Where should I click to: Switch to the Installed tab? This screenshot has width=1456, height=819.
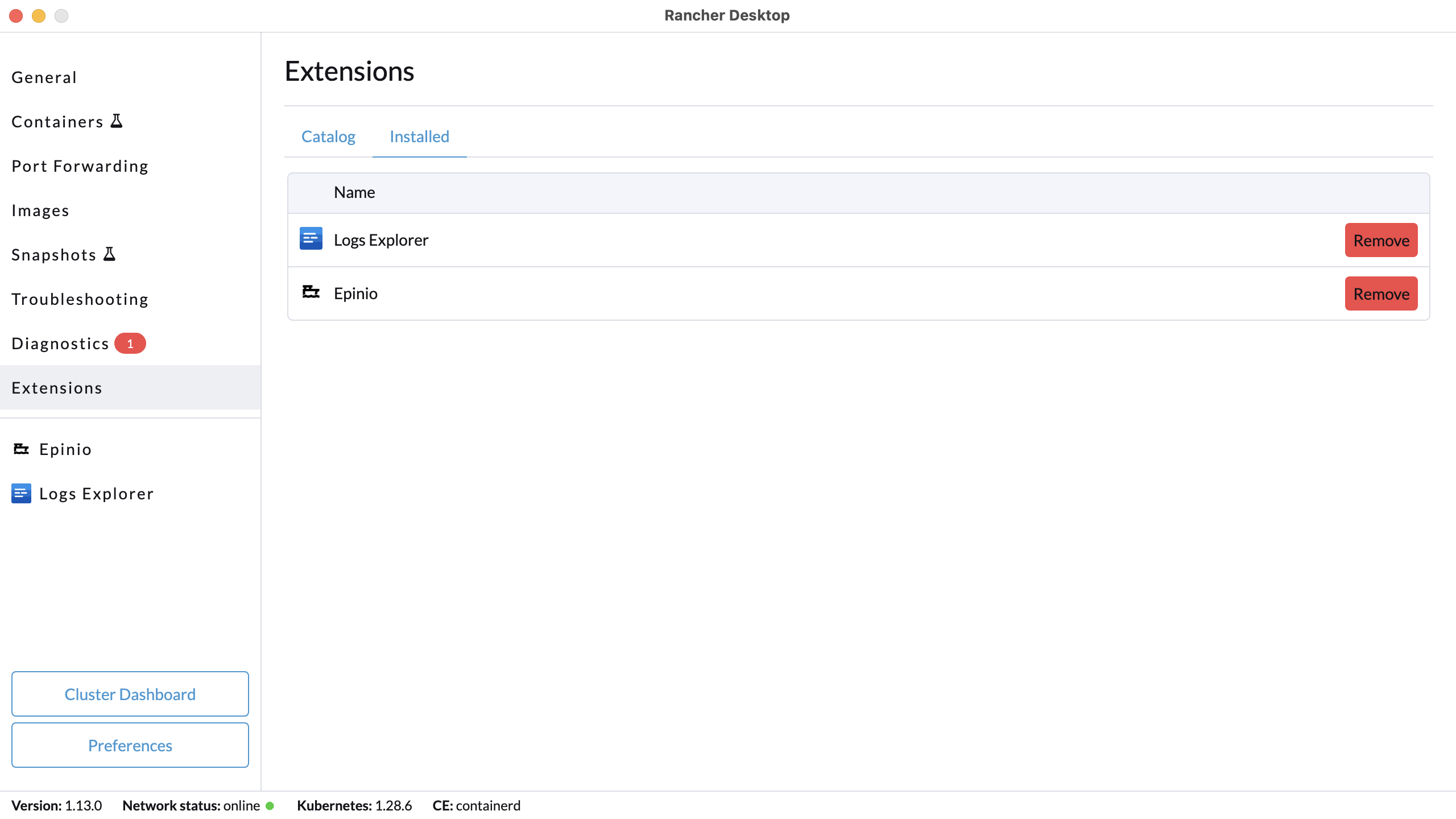click(419, 136)
